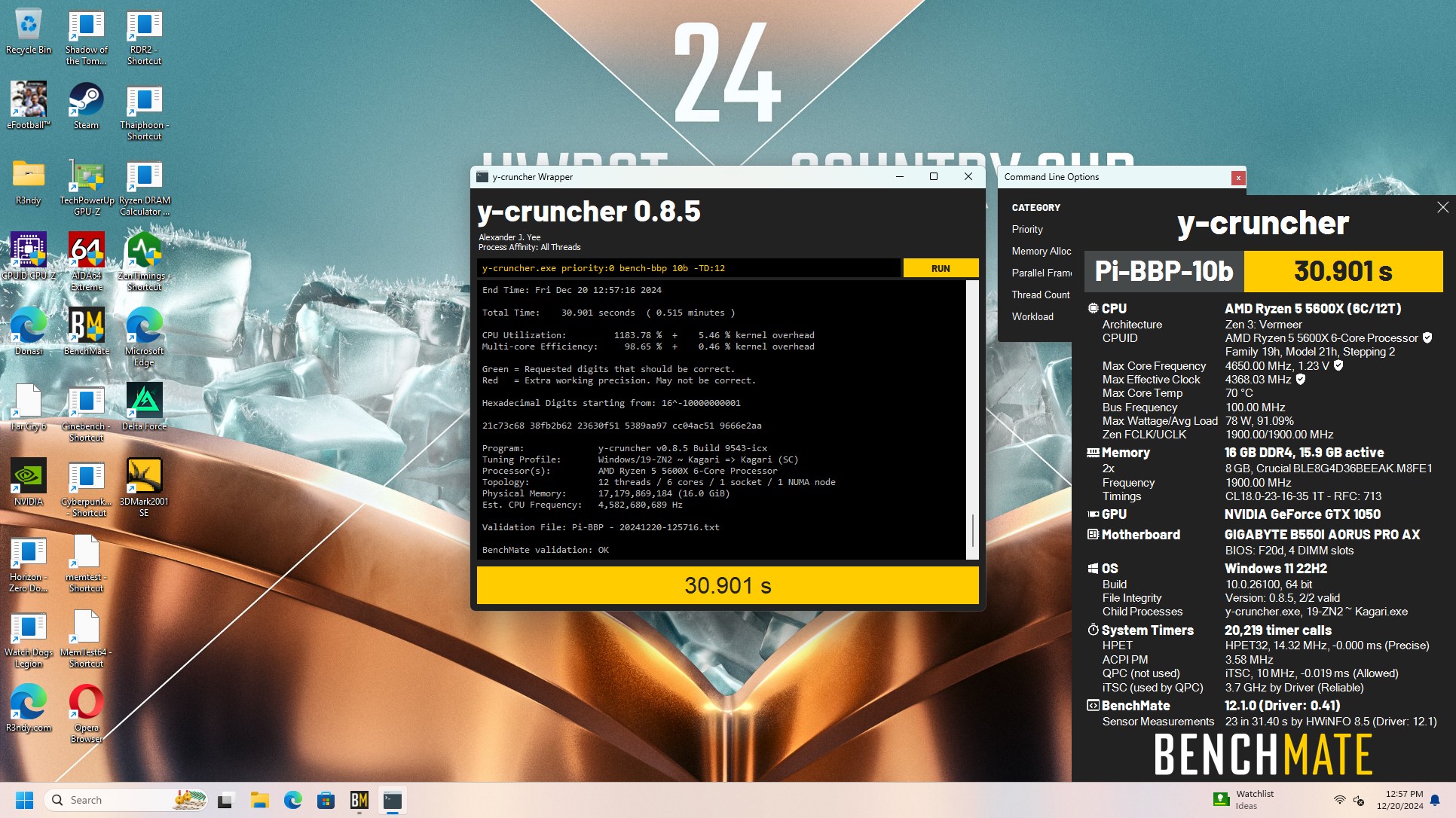Launch Steam from the desktop
Screen dimensions: 1456x818
(87, 105)
